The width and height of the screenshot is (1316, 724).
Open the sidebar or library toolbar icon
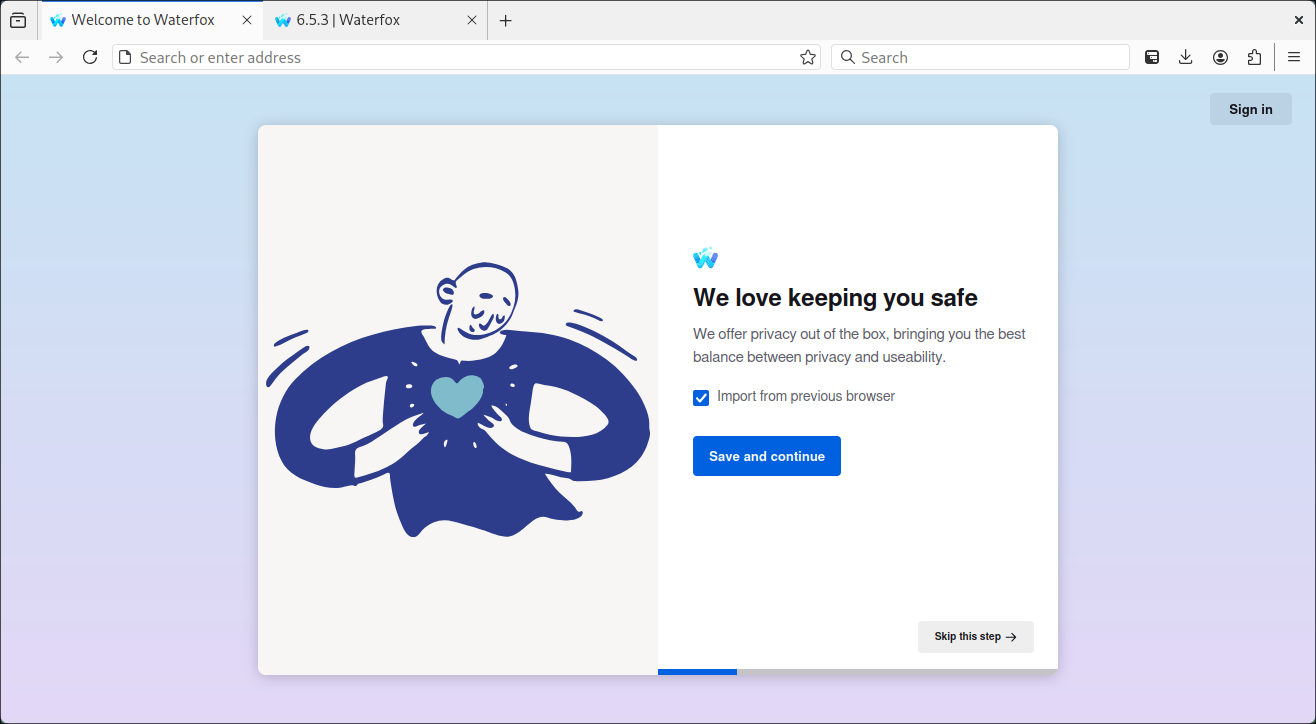tap(1152, 57)
